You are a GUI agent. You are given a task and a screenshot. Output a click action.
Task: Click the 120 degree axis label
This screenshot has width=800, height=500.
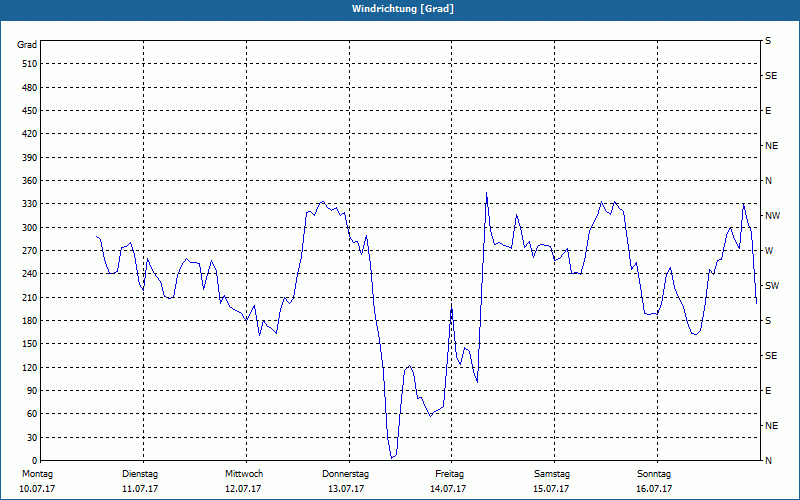click(x=30, y=367)
